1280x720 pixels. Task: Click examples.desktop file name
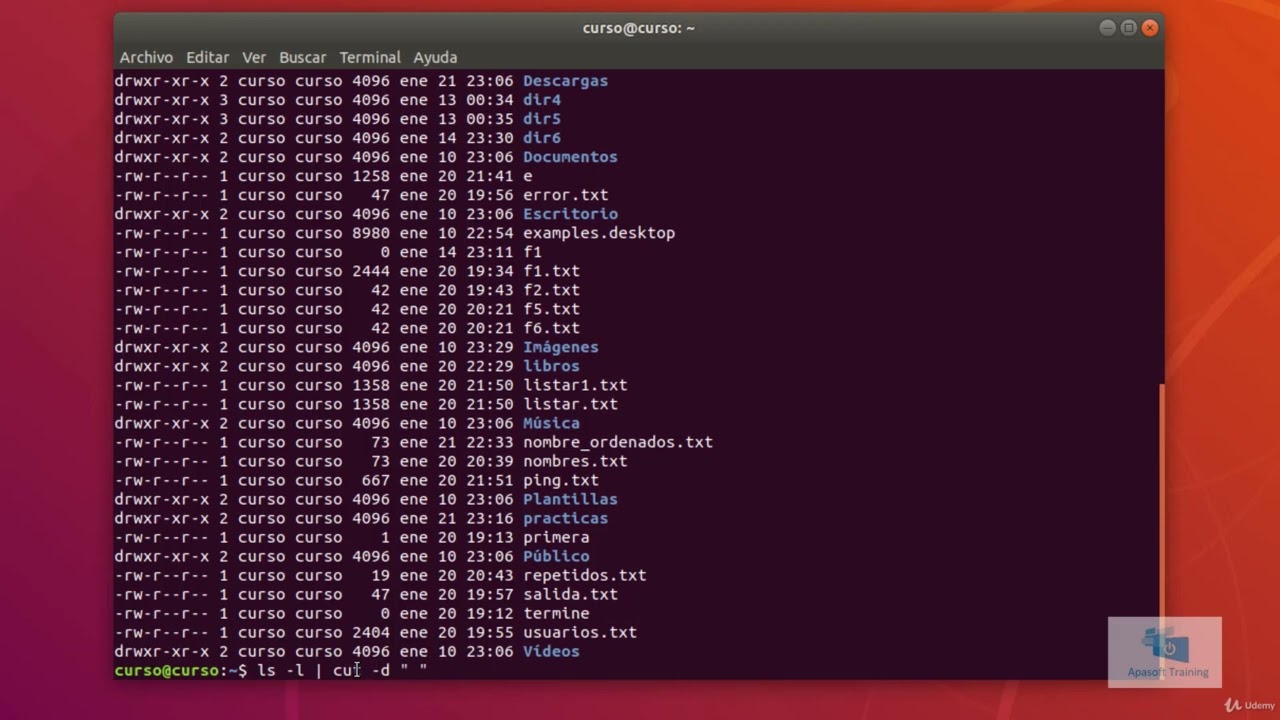point(599,233)
